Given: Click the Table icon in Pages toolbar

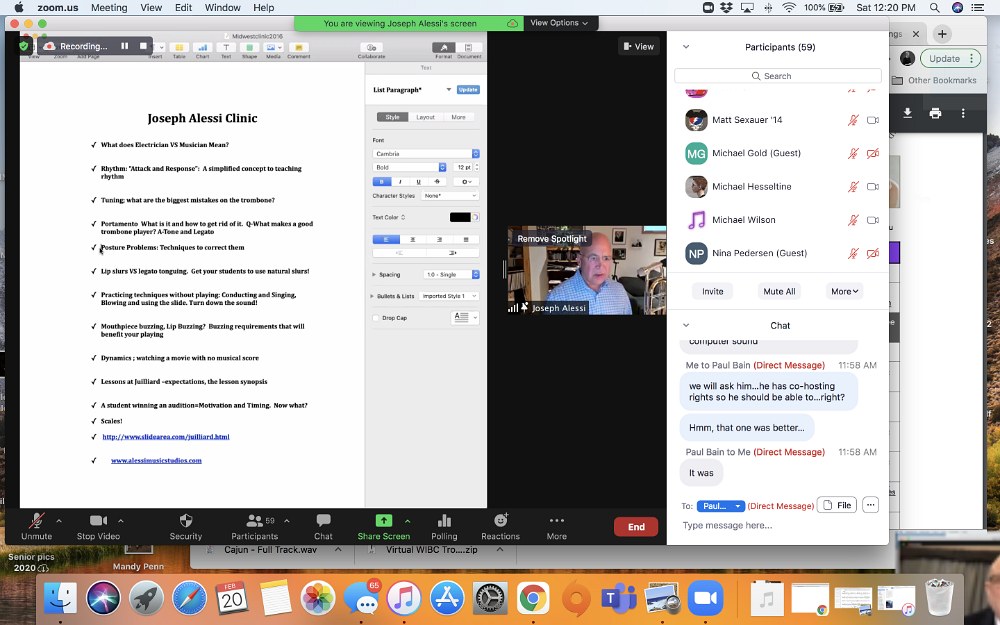Looking at the screenshot, I should pyautogui.click(x=179, y=48).
